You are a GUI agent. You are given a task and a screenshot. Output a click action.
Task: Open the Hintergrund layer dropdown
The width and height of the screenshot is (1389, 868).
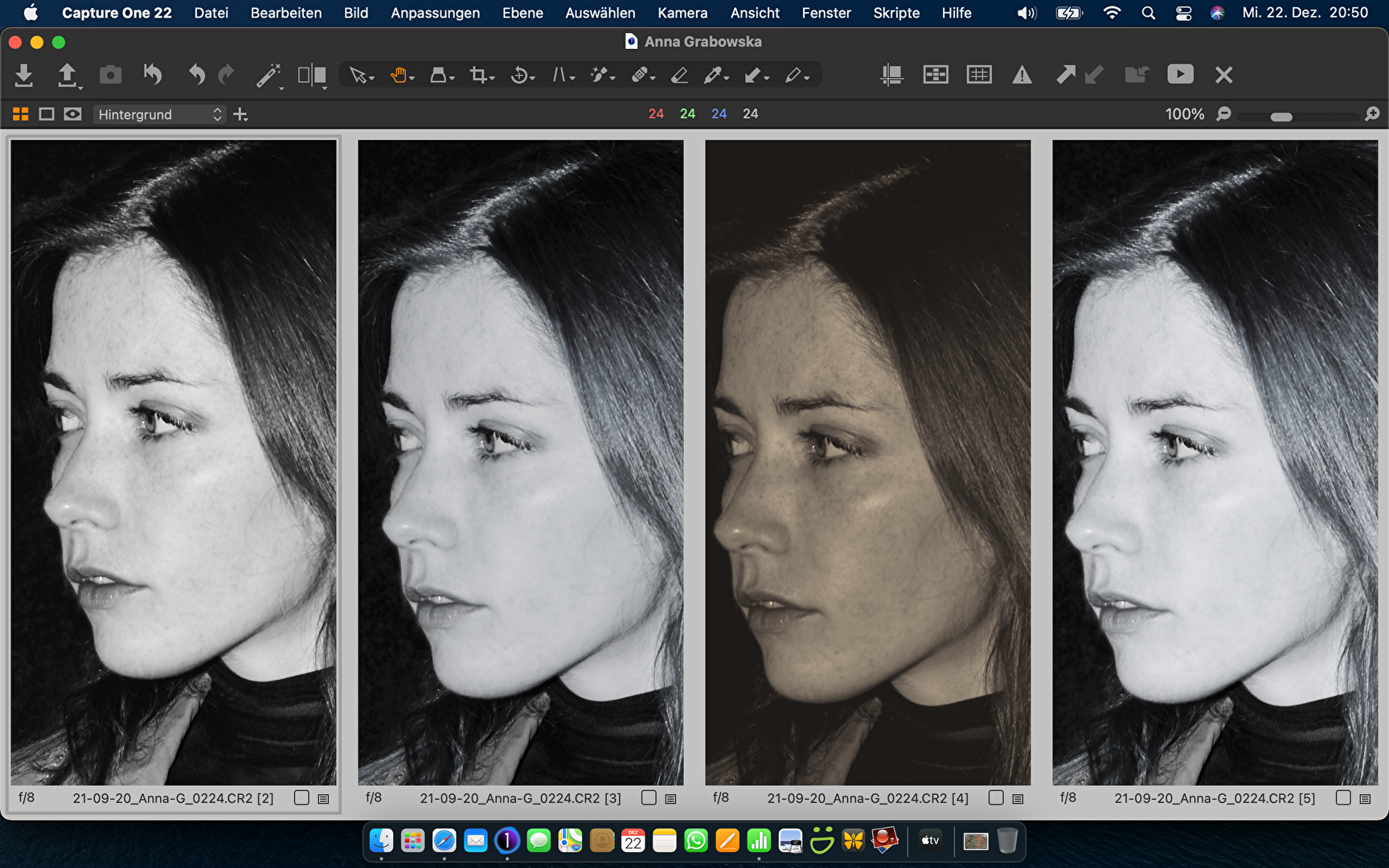tap(159, 114)
